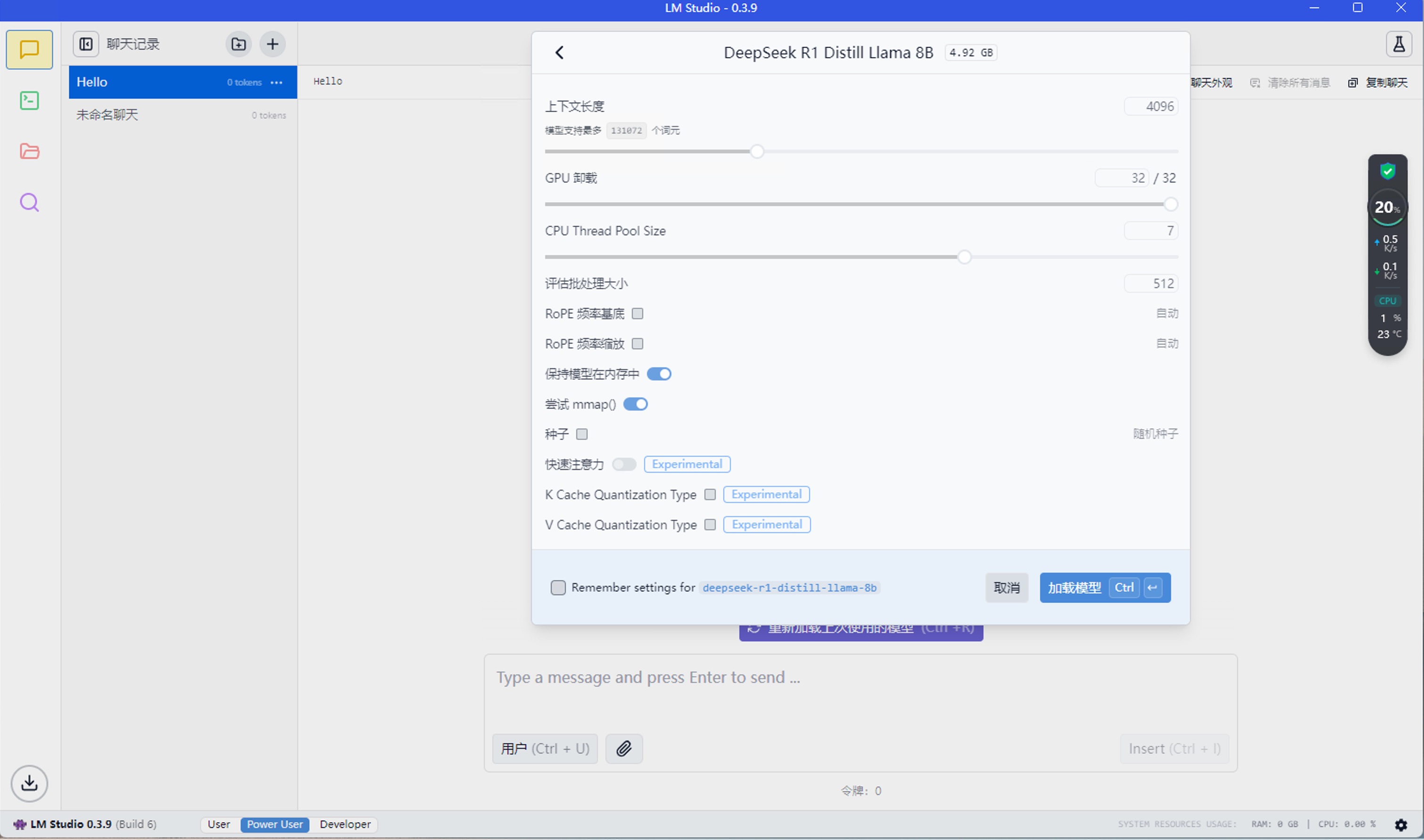Click the green security shield icon
The image size is (1424, 840).
click(1387, 170)
